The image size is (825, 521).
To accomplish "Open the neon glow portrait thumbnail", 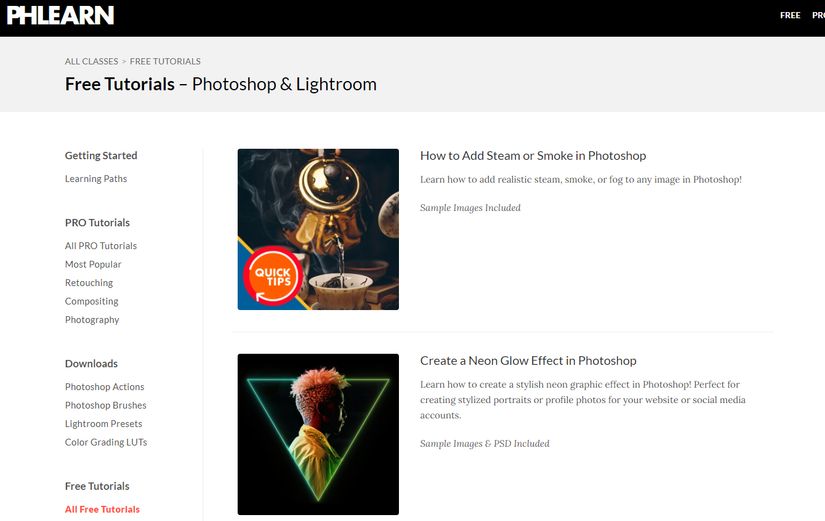I will pos(318,434).
